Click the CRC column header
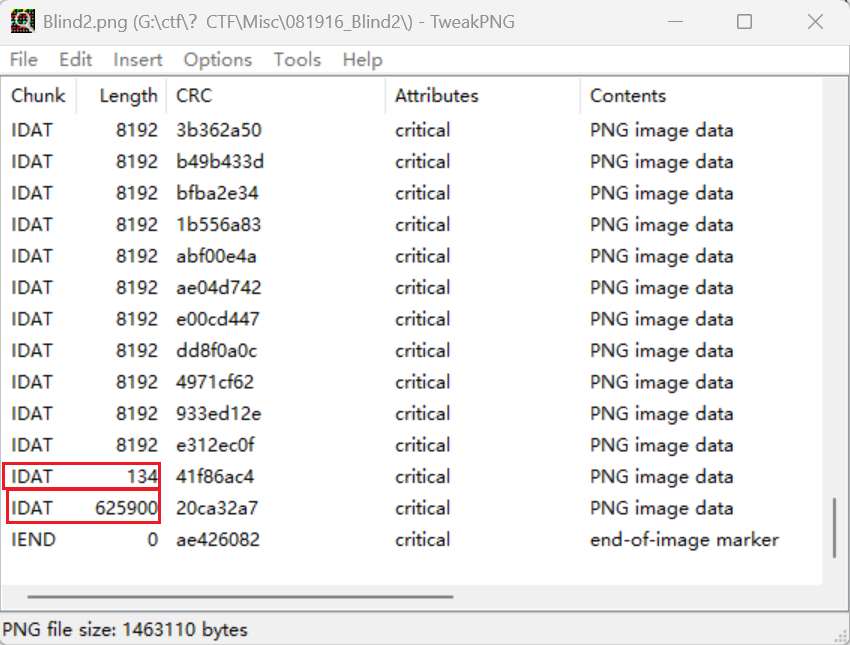The width and height of the screenshot is (850, 645). point(194,96)
